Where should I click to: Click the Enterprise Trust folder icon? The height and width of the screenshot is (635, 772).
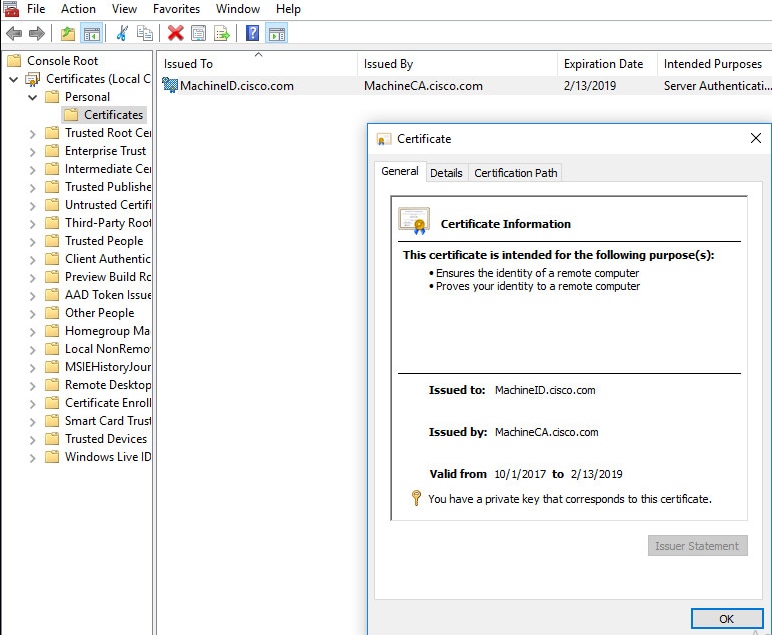pos(52,151)
